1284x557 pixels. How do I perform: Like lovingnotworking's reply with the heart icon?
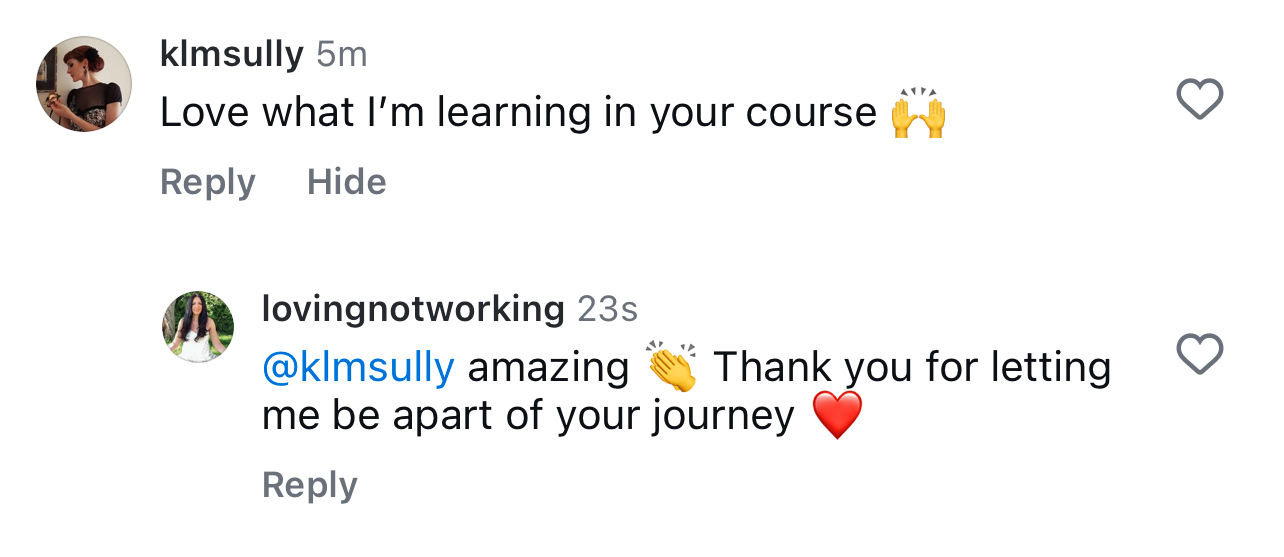1198,354
